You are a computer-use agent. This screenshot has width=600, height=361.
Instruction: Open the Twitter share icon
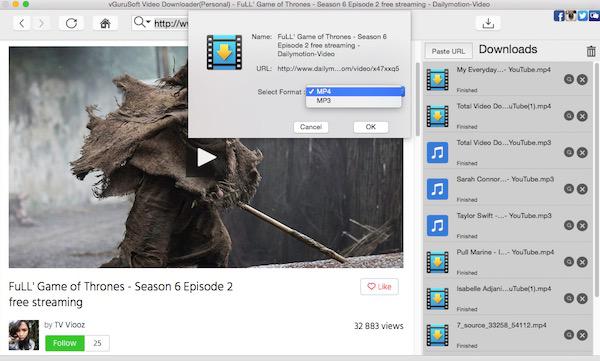583,16
